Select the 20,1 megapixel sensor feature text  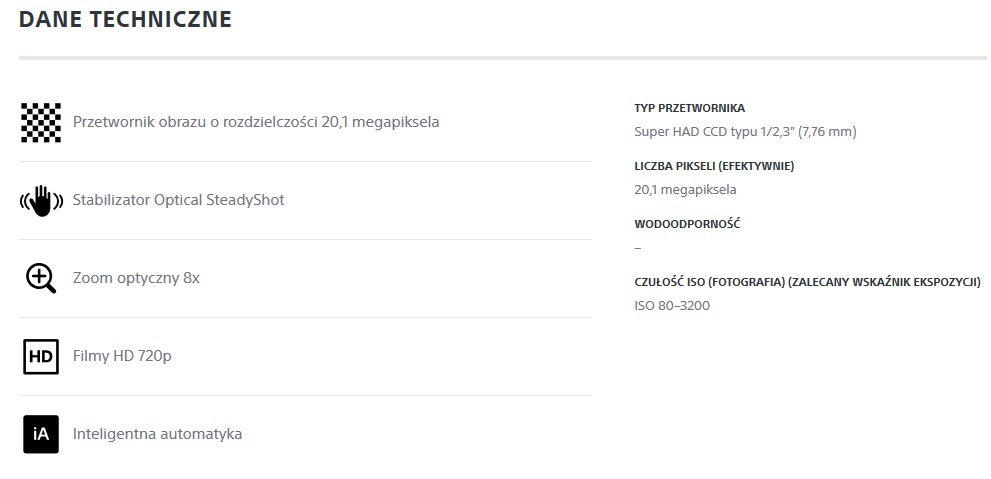pos(256,122)
